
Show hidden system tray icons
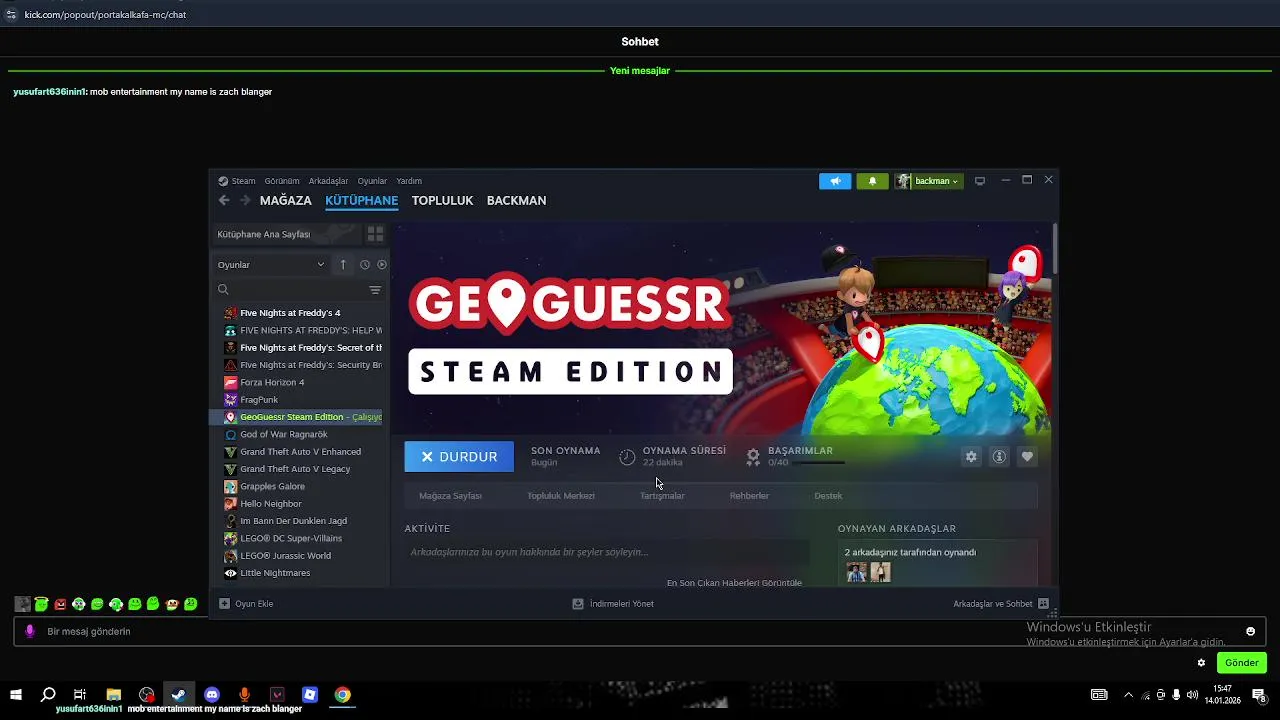click(x=1129, y=695)
